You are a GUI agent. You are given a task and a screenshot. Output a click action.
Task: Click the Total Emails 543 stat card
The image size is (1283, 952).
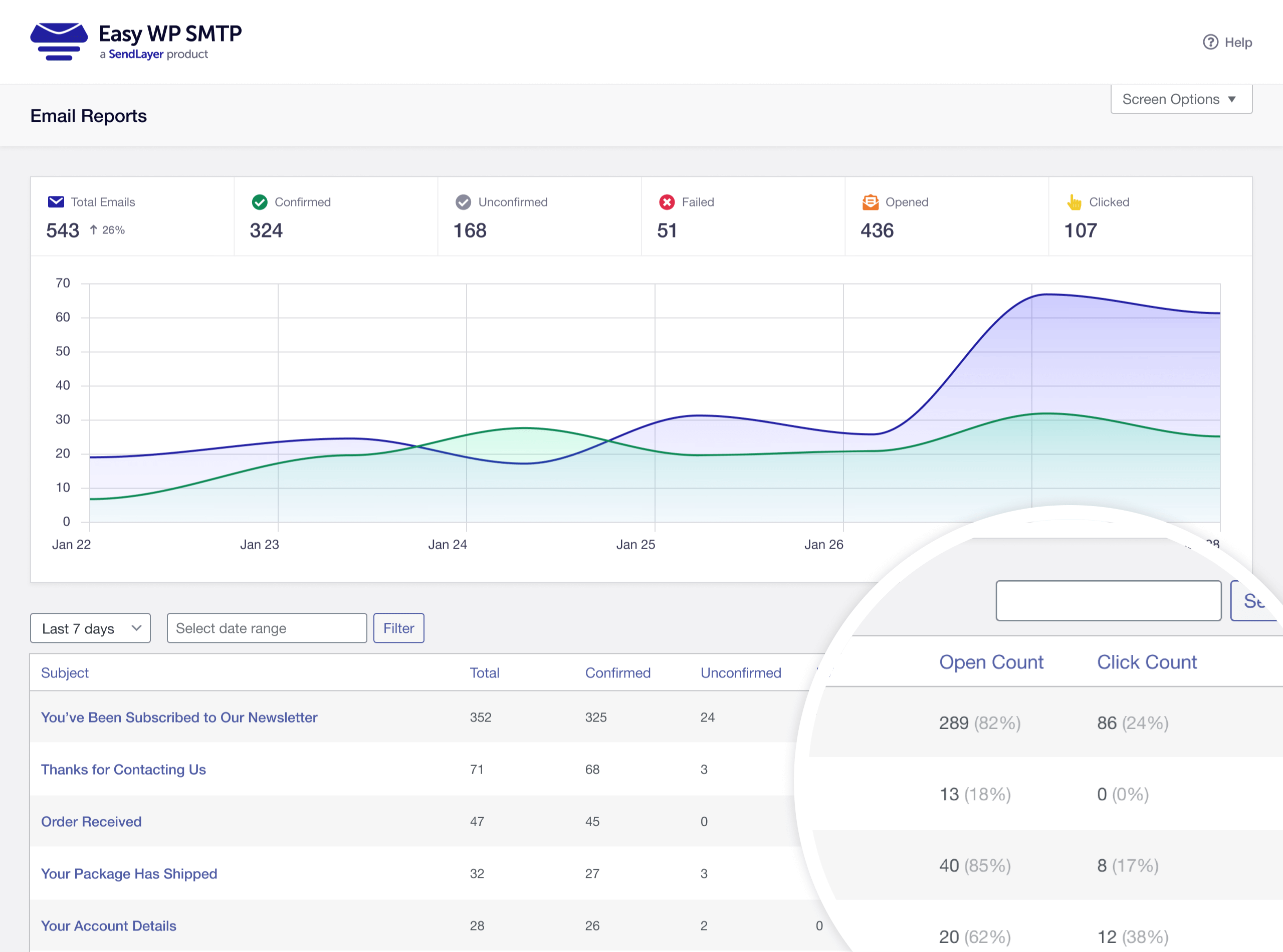[x=133, y=216]
